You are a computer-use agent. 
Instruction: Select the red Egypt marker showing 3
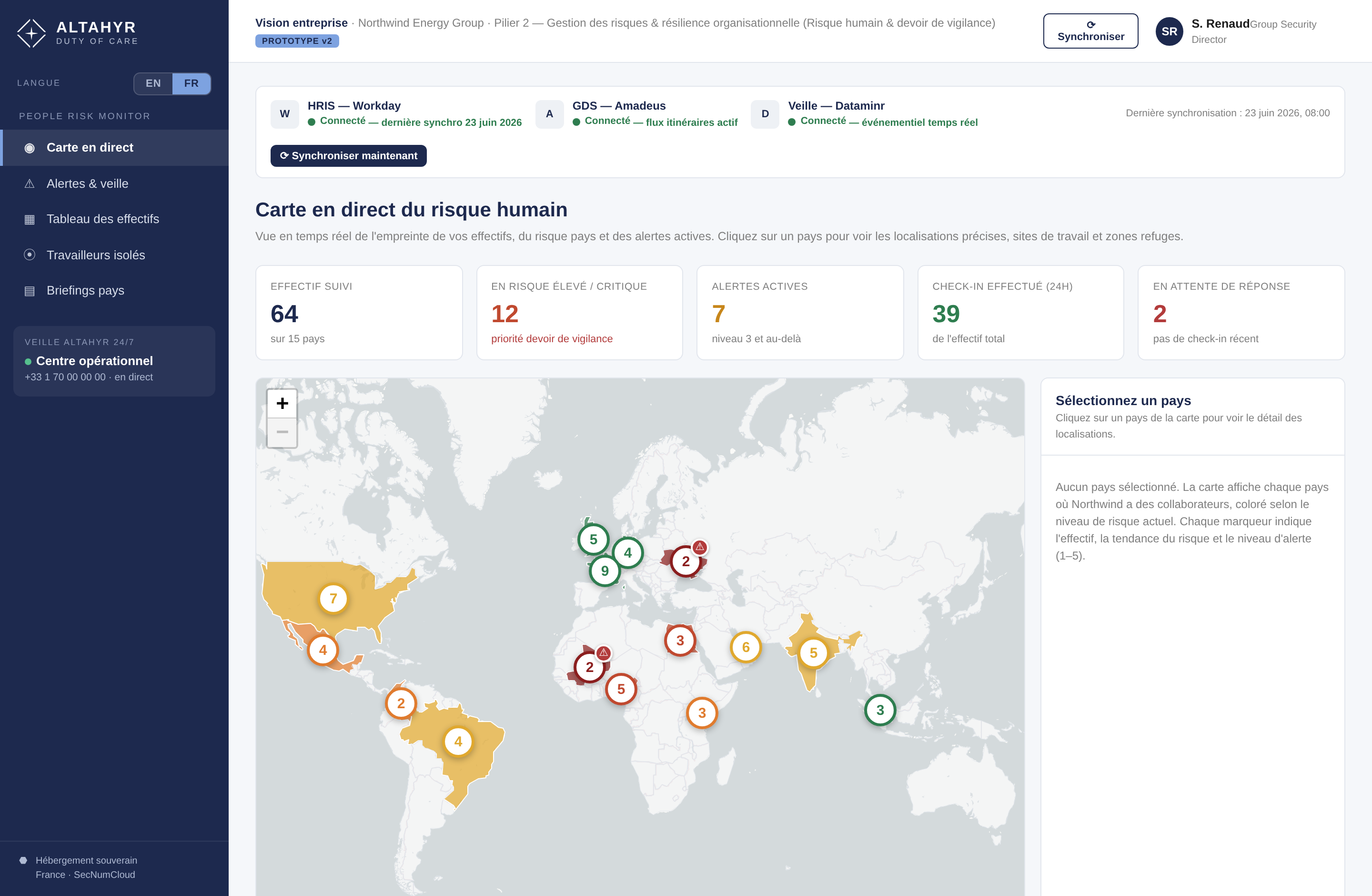pos(680,641)
